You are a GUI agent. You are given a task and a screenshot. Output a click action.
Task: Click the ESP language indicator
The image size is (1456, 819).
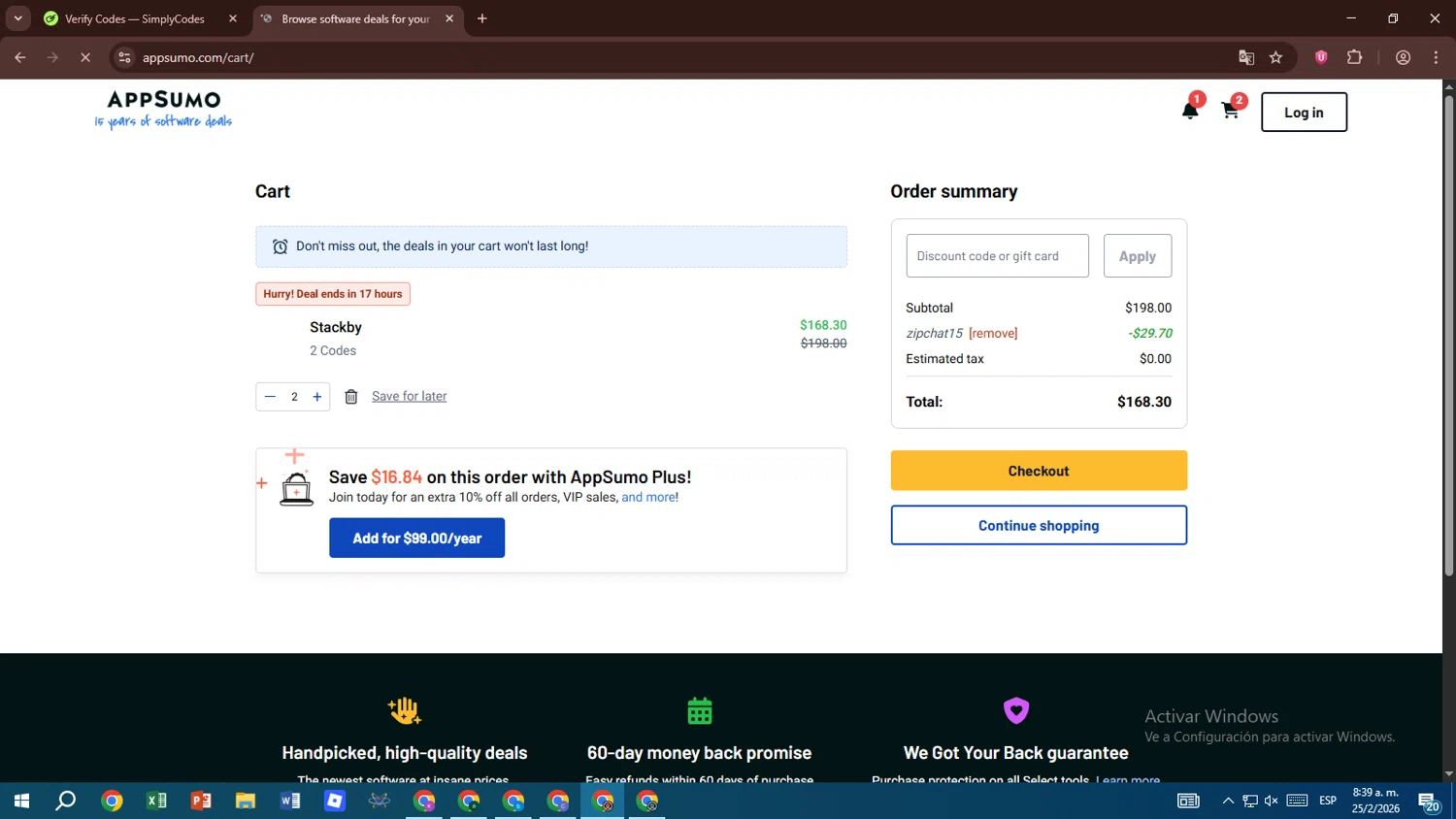pyautogui.click(x=1328, y=801)
